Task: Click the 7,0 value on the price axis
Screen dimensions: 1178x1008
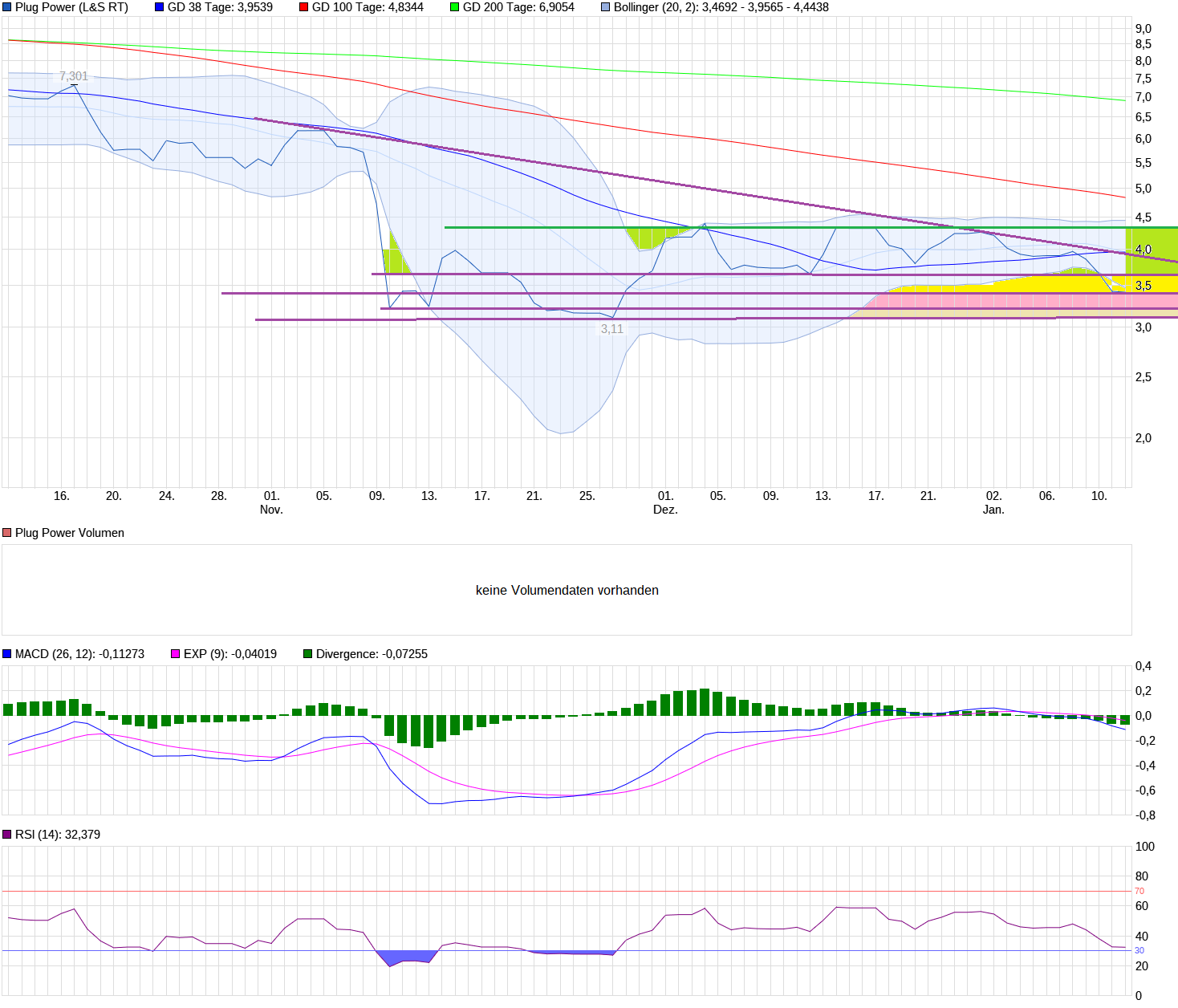Action: pos(1143,97)
